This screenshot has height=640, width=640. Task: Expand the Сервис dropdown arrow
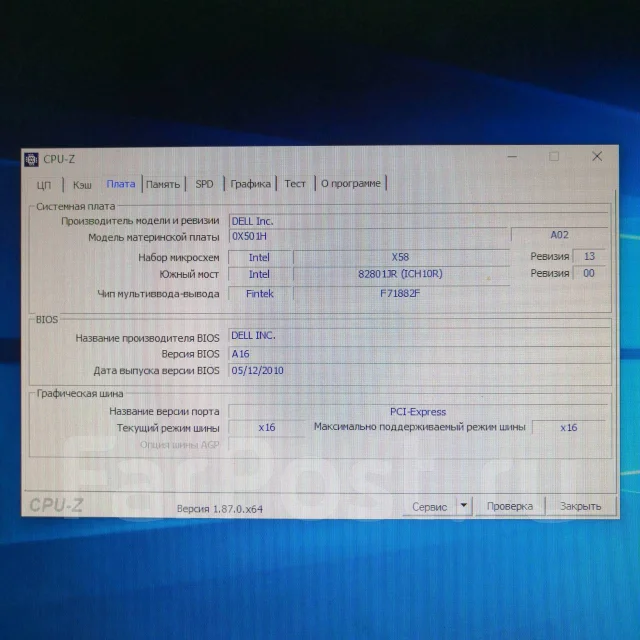pos(464,506)
